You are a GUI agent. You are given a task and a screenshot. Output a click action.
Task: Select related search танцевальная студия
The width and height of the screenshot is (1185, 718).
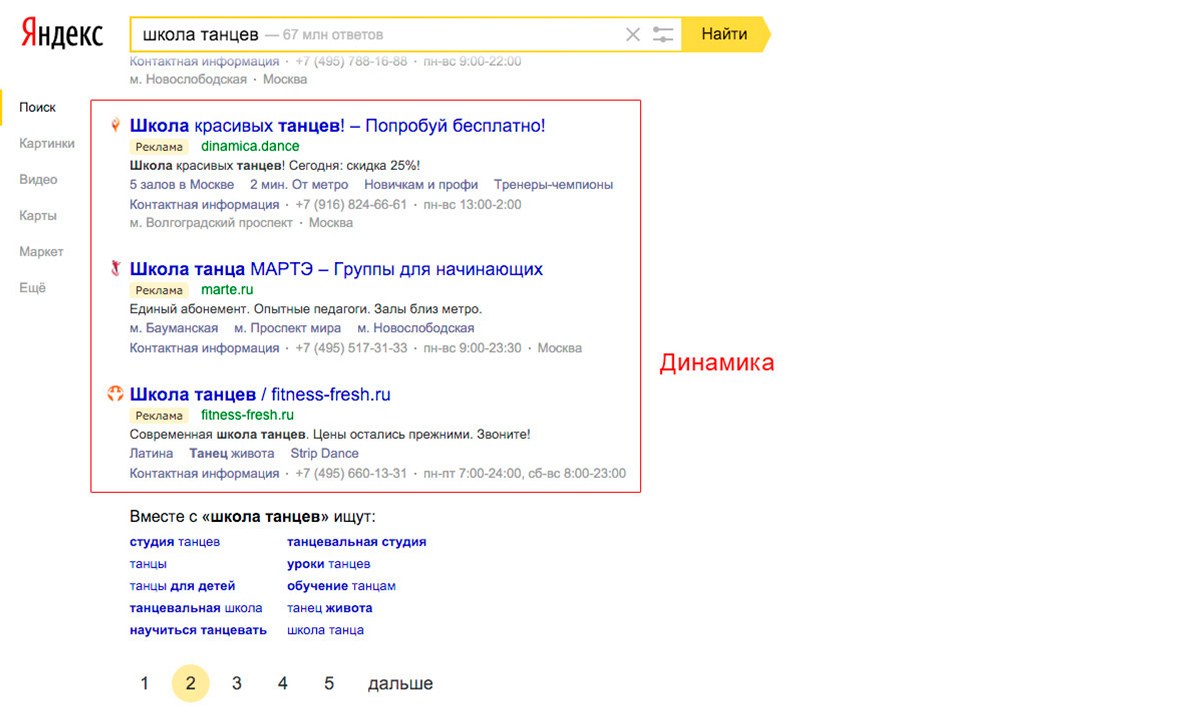(x=356, y=542)
